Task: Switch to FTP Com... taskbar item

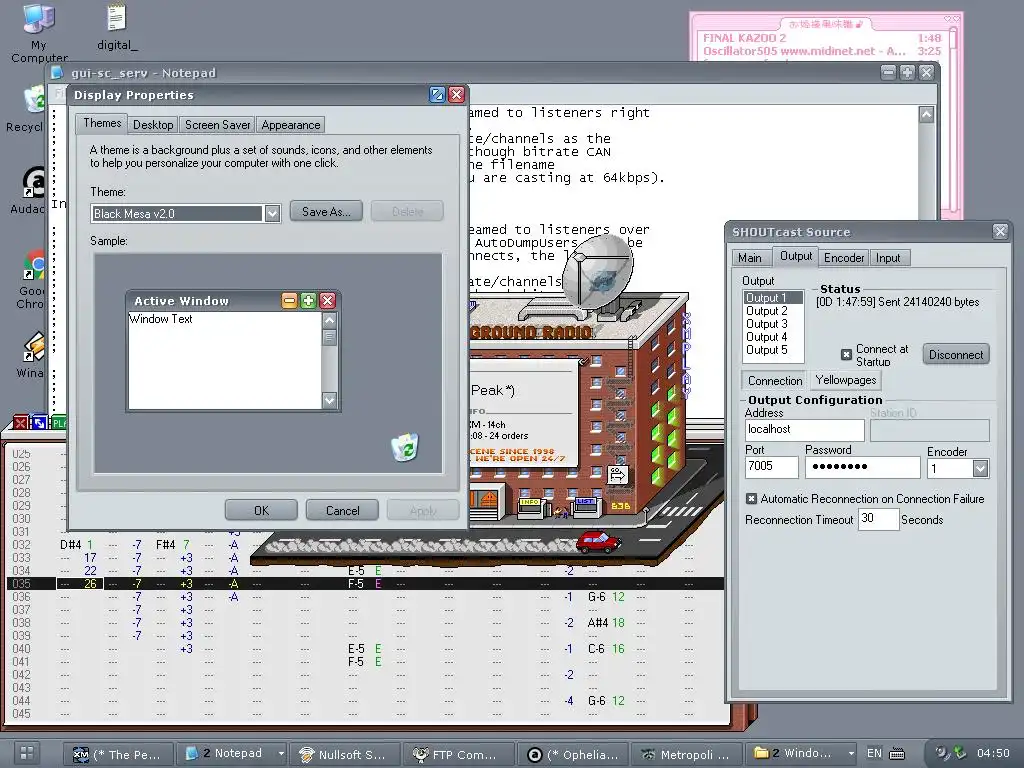Action: coord(458,754)
